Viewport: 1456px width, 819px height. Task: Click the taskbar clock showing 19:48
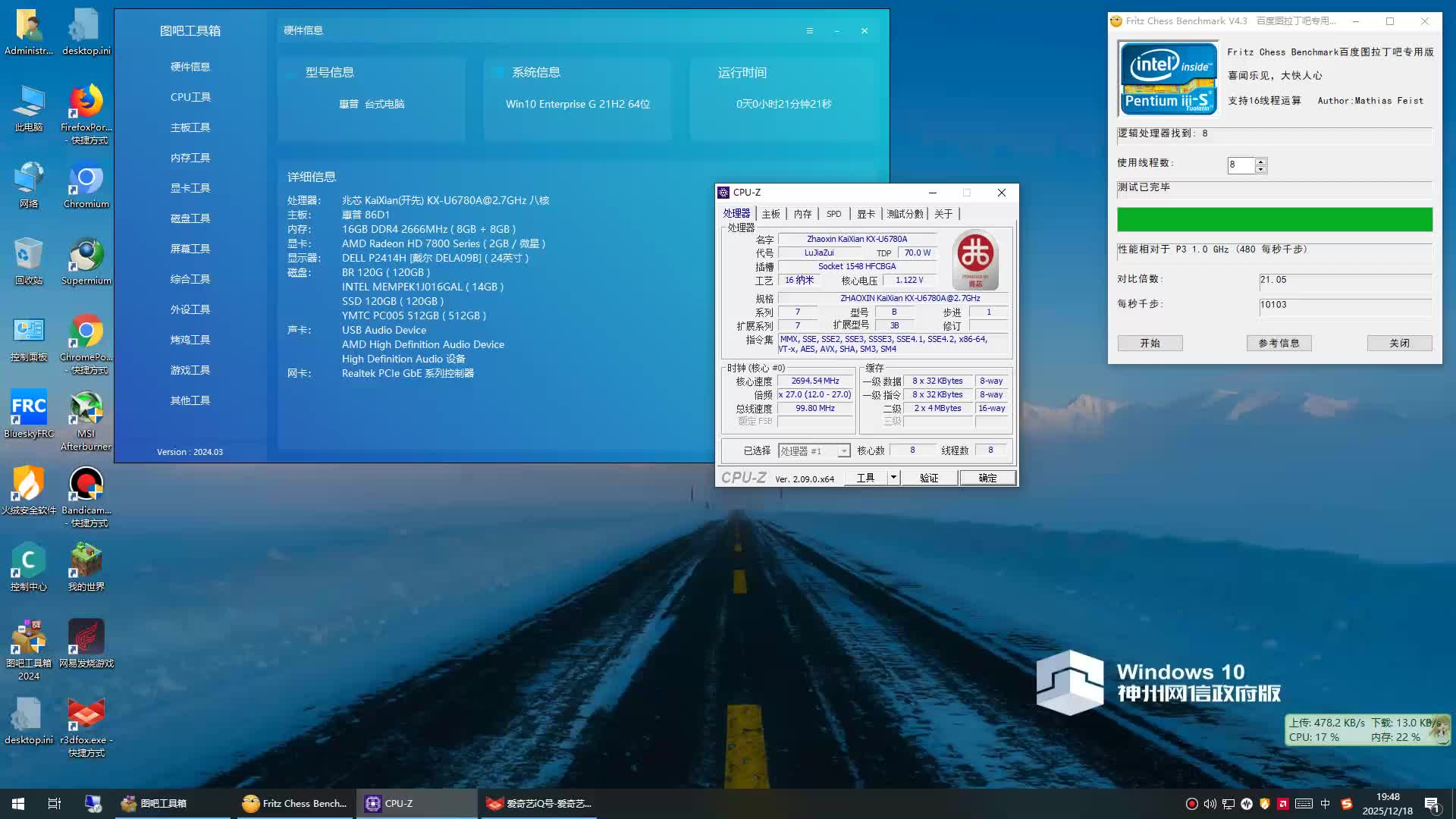point(1387,804)
